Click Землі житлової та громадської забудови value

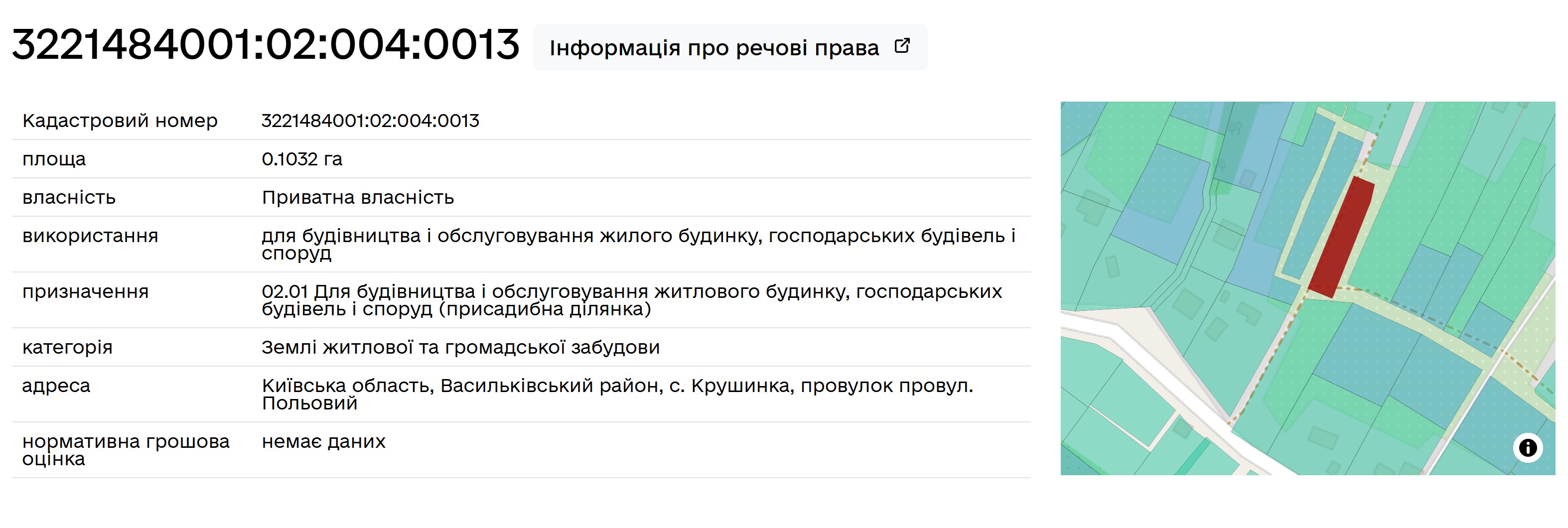460,347
